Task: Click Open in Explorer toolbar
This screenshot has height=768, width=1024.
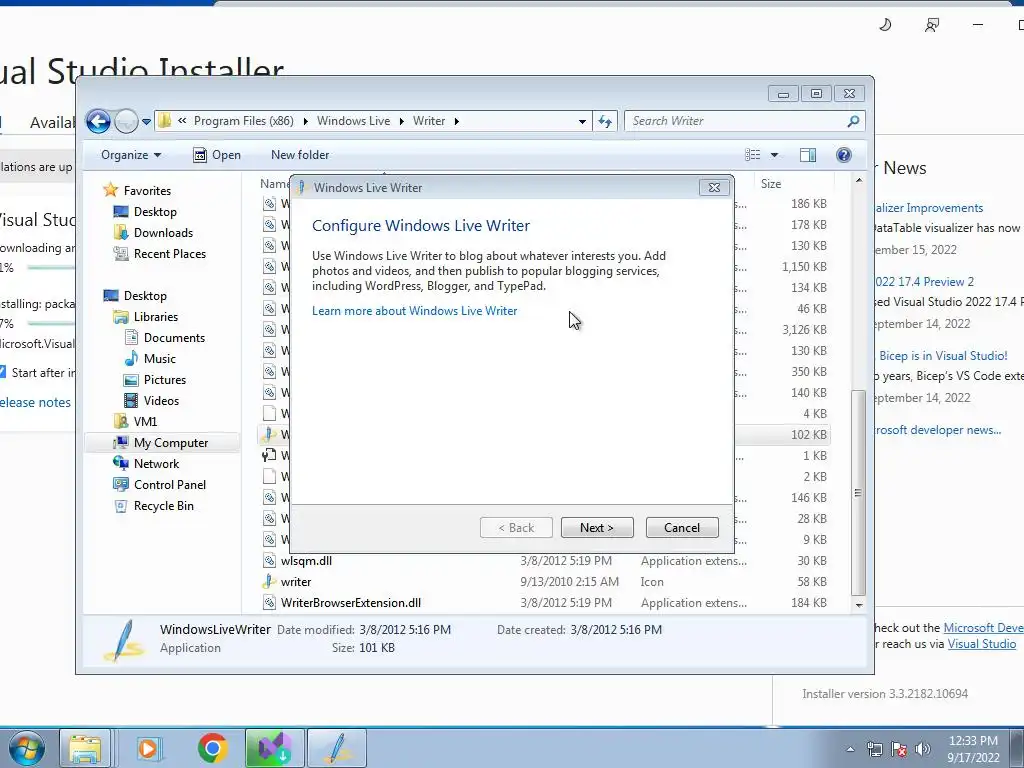Action: pyautogui.click(x=217, y=155)
